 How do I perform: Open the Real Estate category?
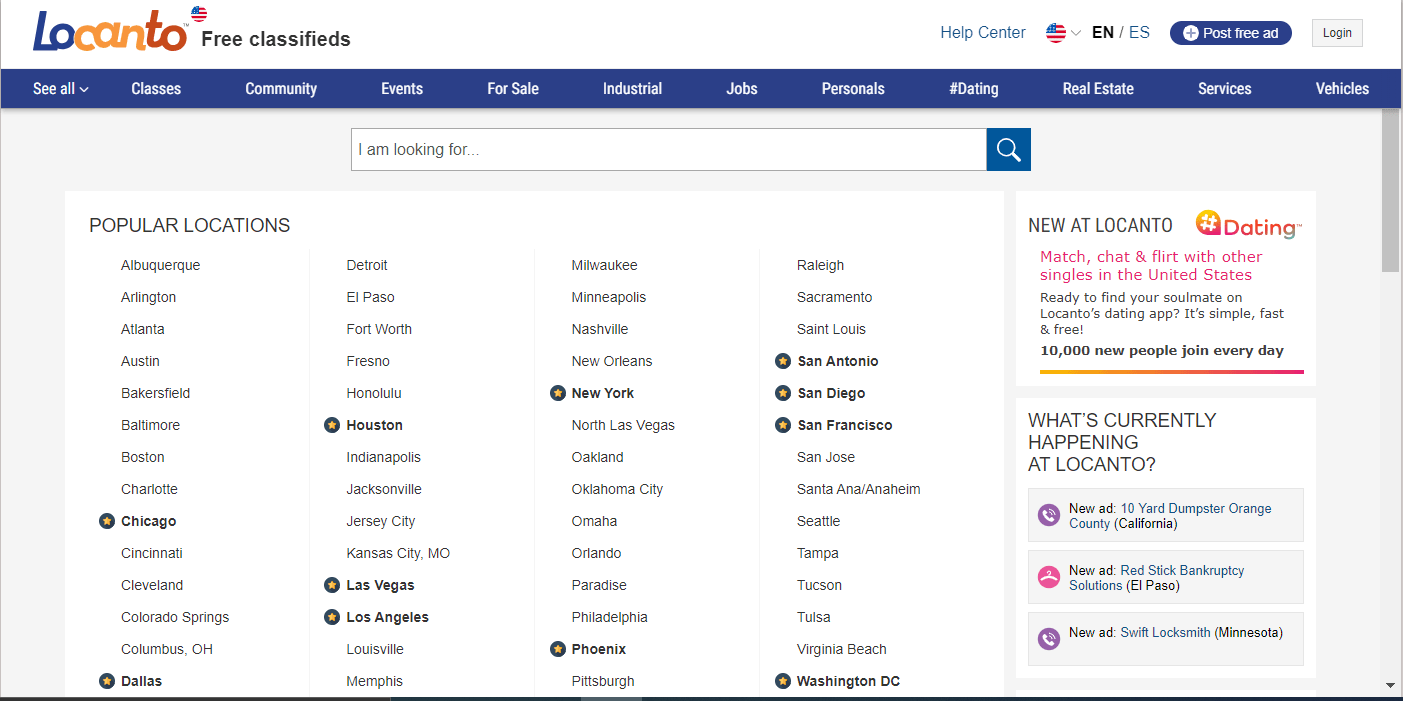[1098, 89]
